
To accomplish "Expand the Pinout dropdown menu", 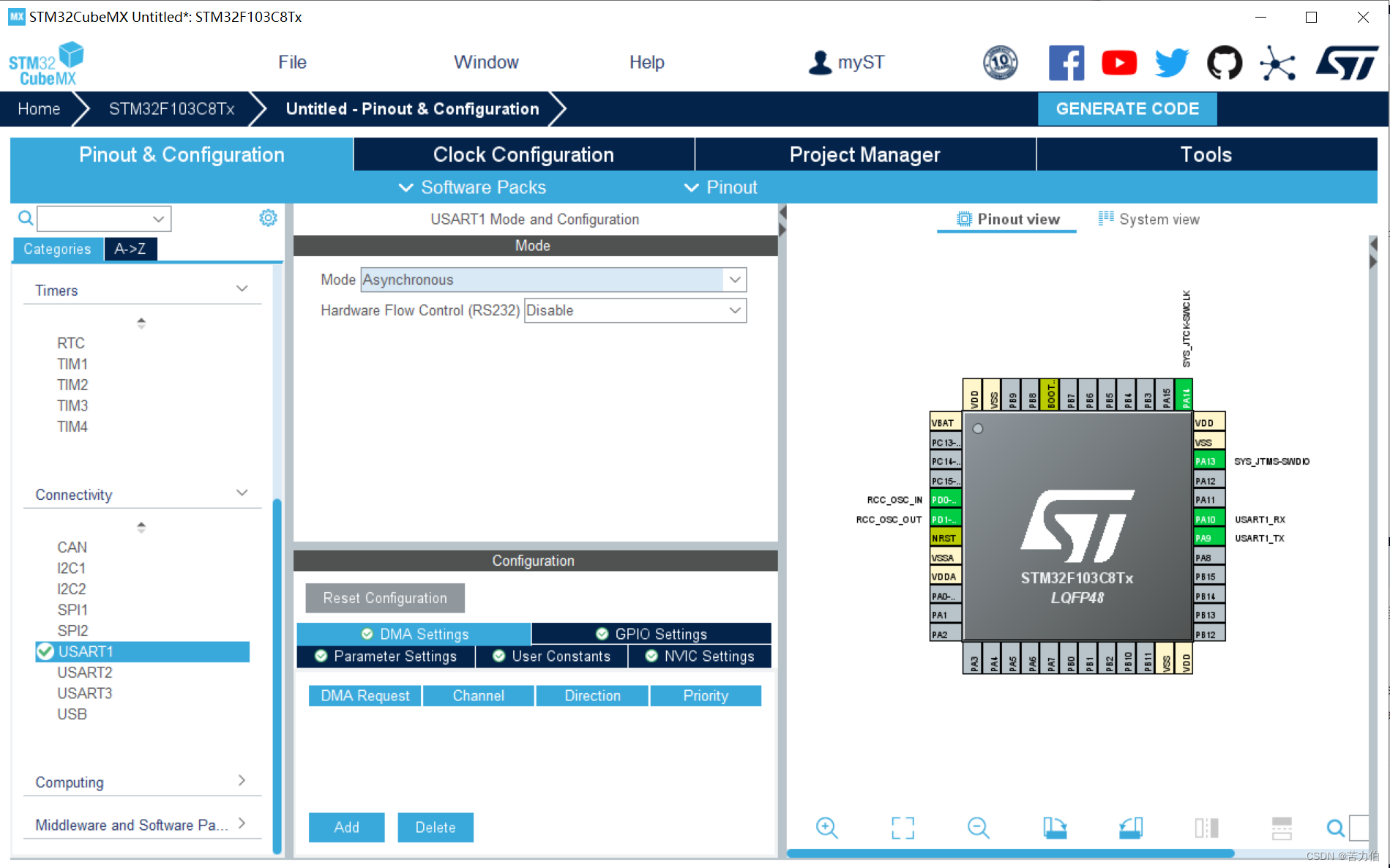I will 720,187.
